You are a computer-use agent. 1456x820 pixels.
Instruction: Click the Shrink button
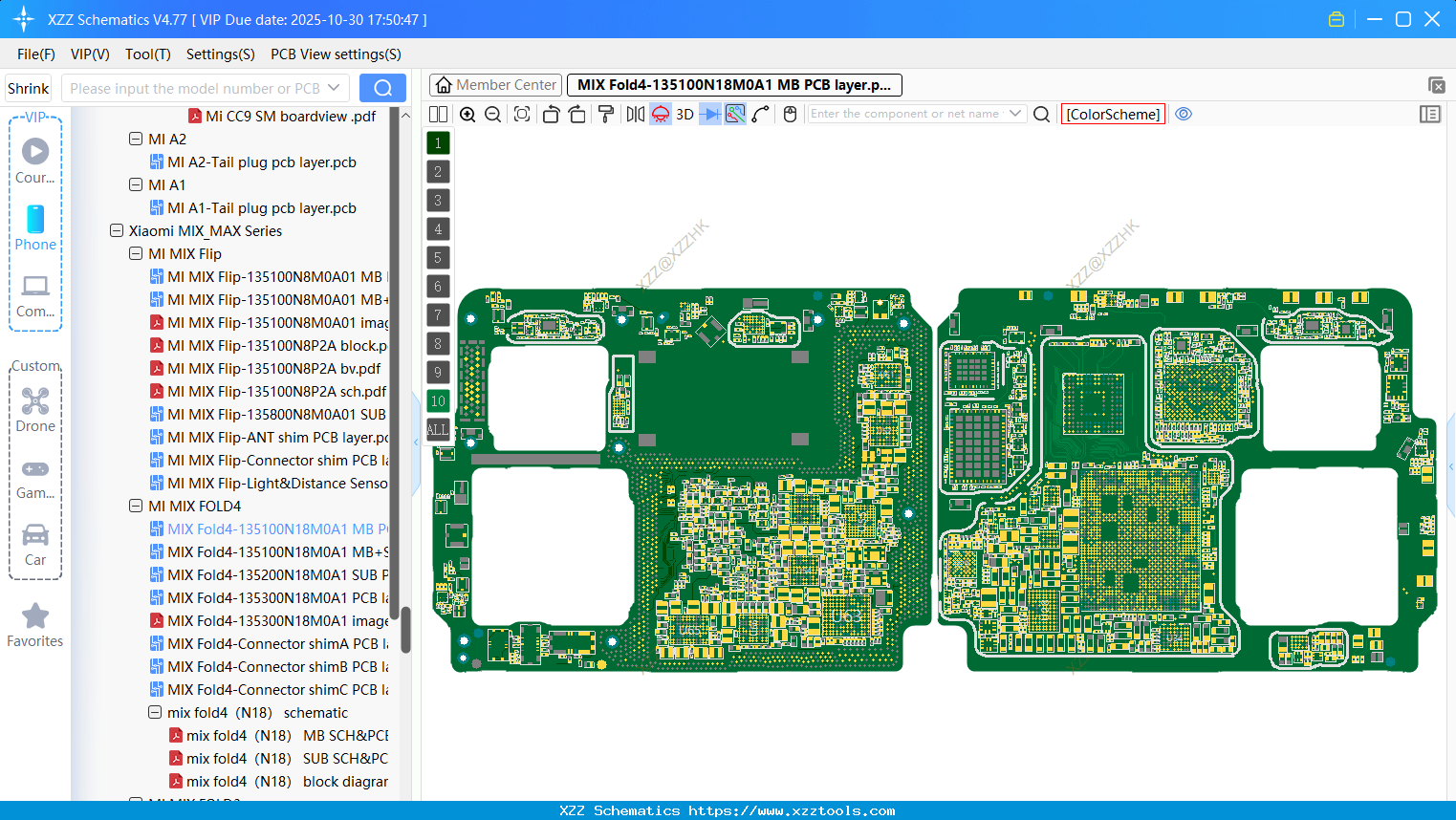coord(27,88)
